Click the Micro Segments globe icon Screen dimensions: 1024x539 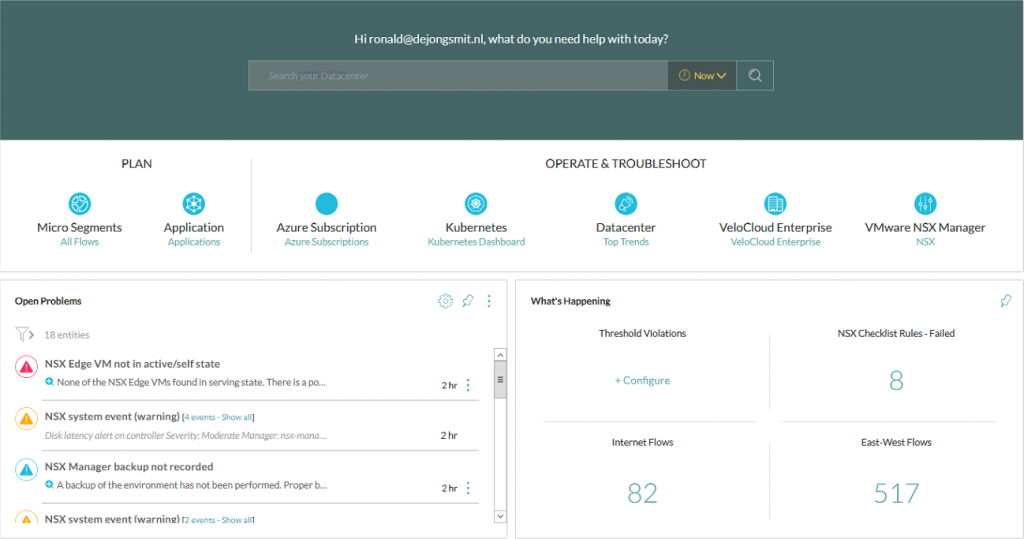tap(80, 204)
